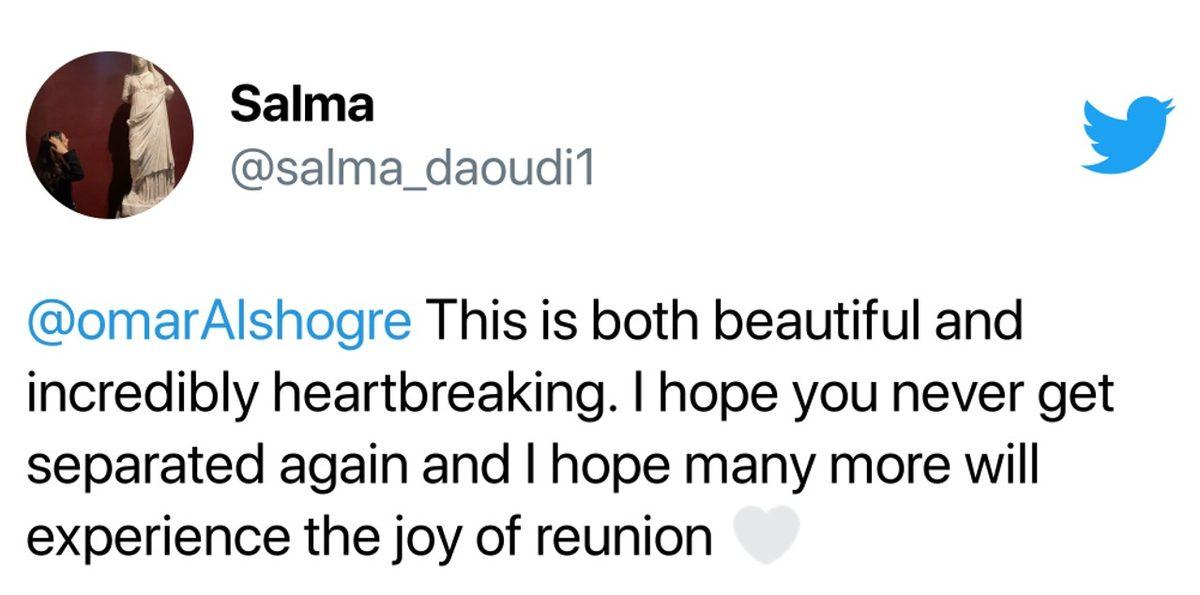Click the word "separated" in the tweet
Image resolution: width=1200 pixels, height=595 pixels.
click(x=130, y=468)
